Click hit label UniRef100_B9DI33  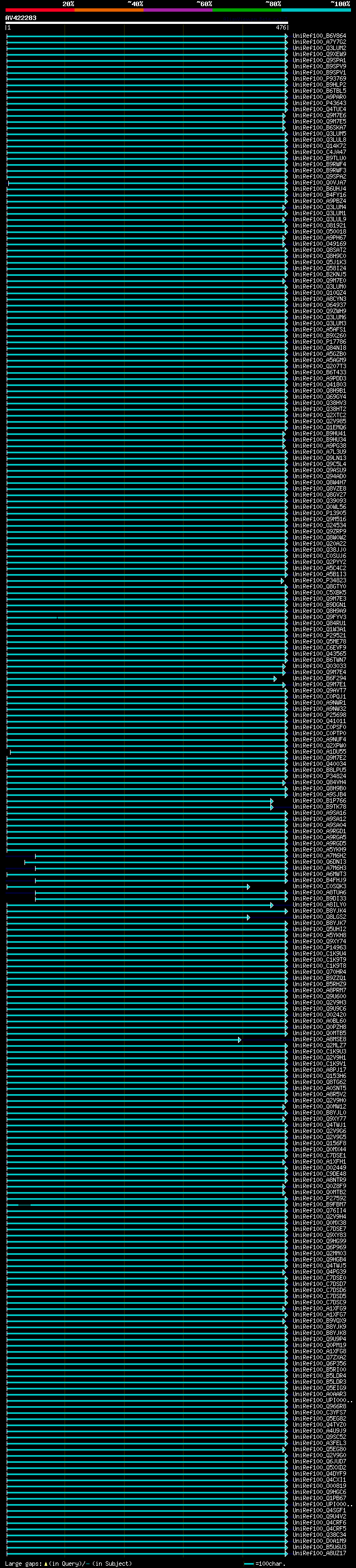coord(319,899)
